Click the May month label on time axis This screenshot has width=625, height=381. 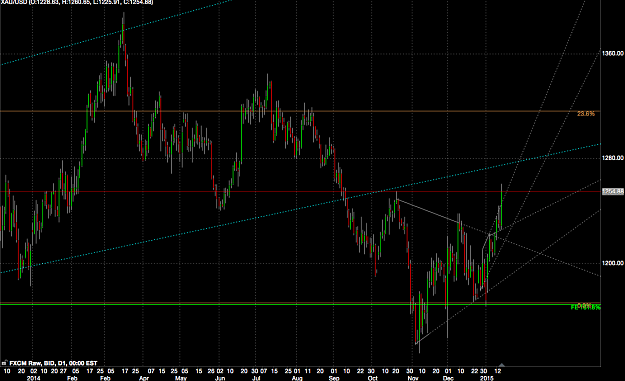pos(181,378)
